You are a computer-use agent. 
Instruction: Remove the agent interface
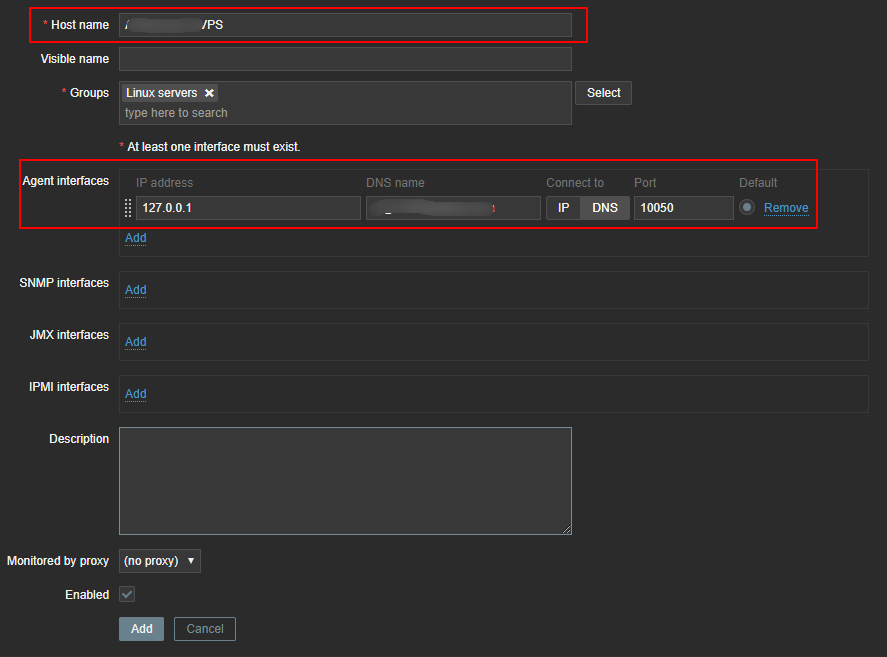[x=786, y=208]
